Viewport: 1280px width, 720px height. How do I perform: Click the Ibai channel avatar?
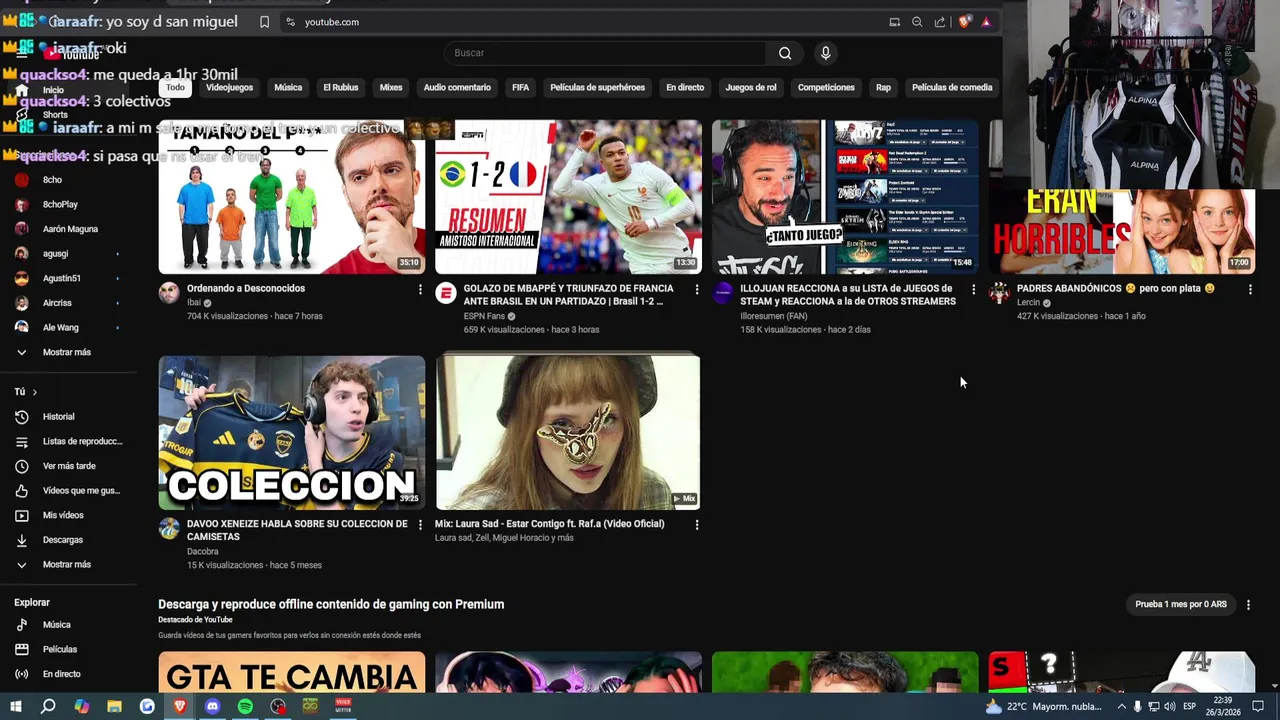[x=169, y=293]
